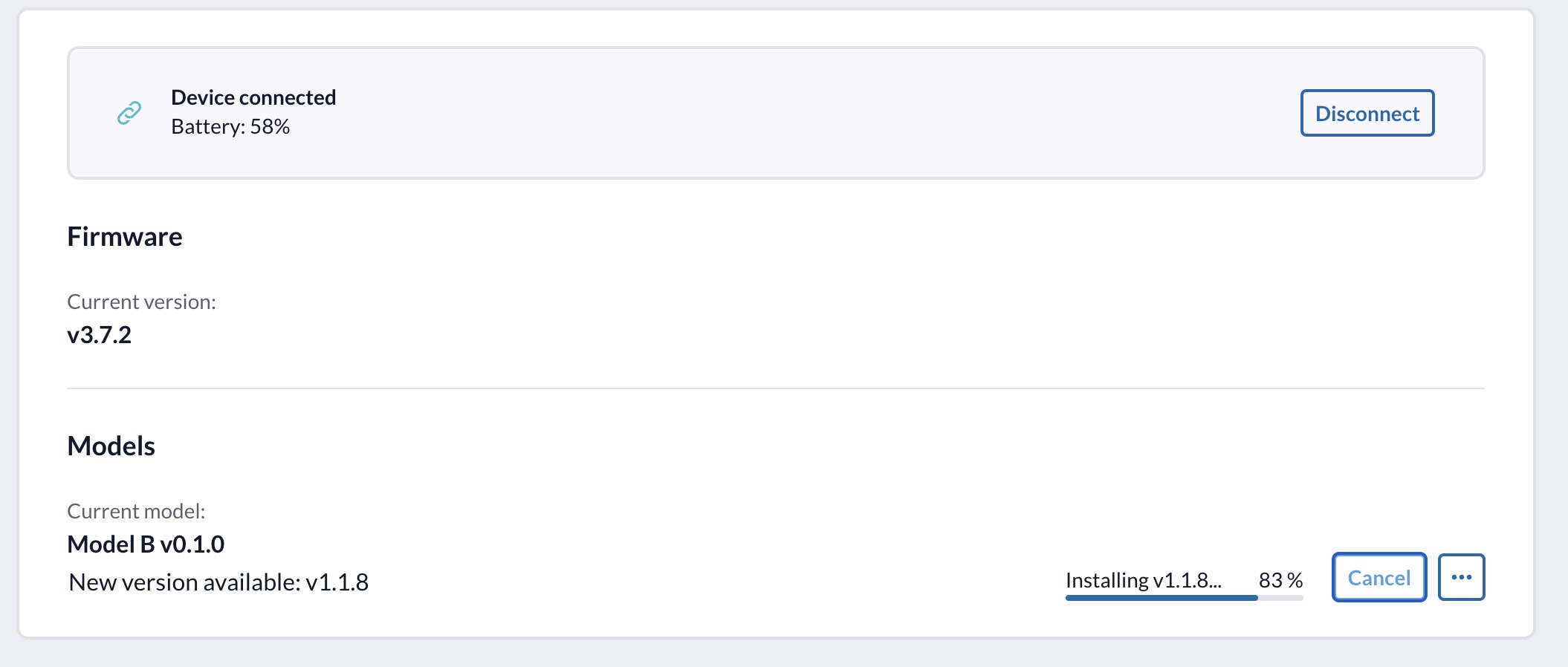This screenshot has height=667, width=1568.
Task: Click the Models section heading
Action: coord(111,446)
